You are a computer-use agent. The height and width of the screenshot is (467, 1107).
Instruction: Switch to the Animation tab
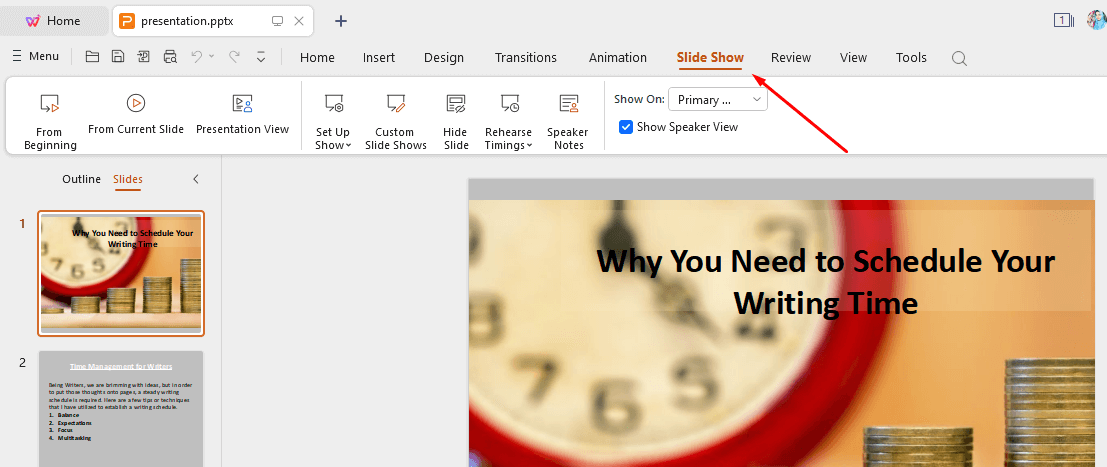[x=618, y=58]
